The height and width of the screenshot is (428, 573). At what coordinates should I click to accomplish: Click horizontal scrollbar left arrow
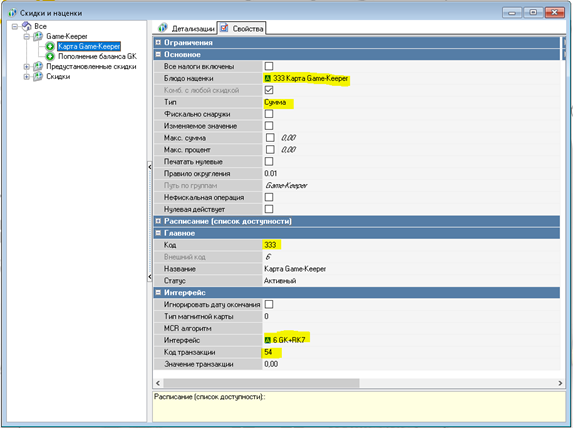point(158,383)
